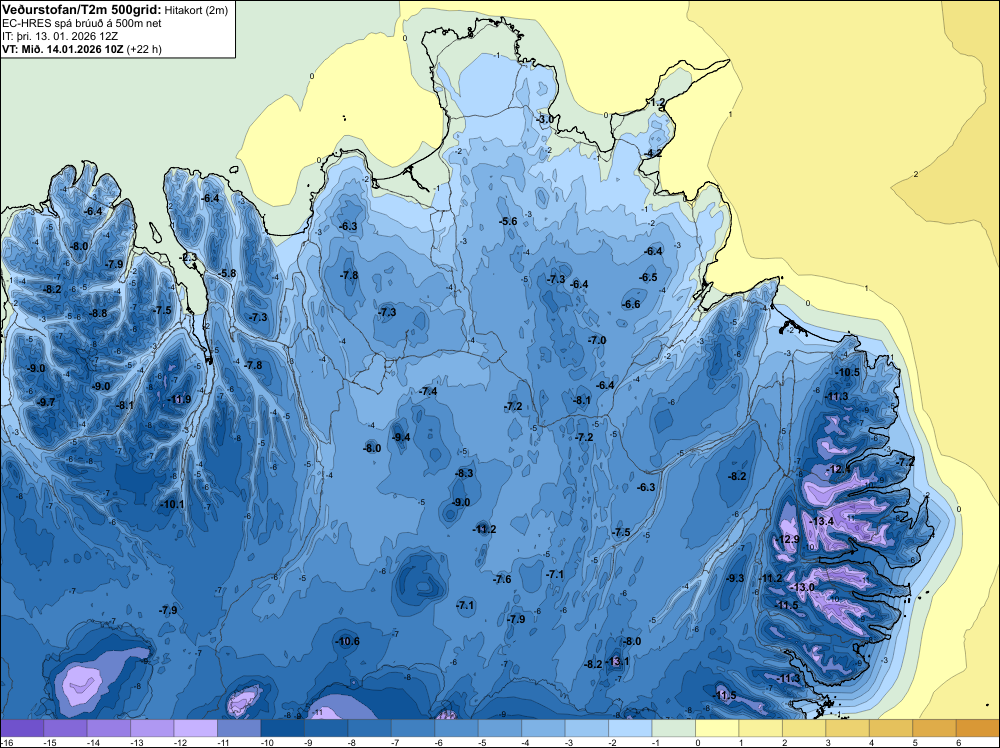This screenshot has width=1000, height=748.
Task: Click the '-6.6' temperature value on the map
Action: [631, 304]
